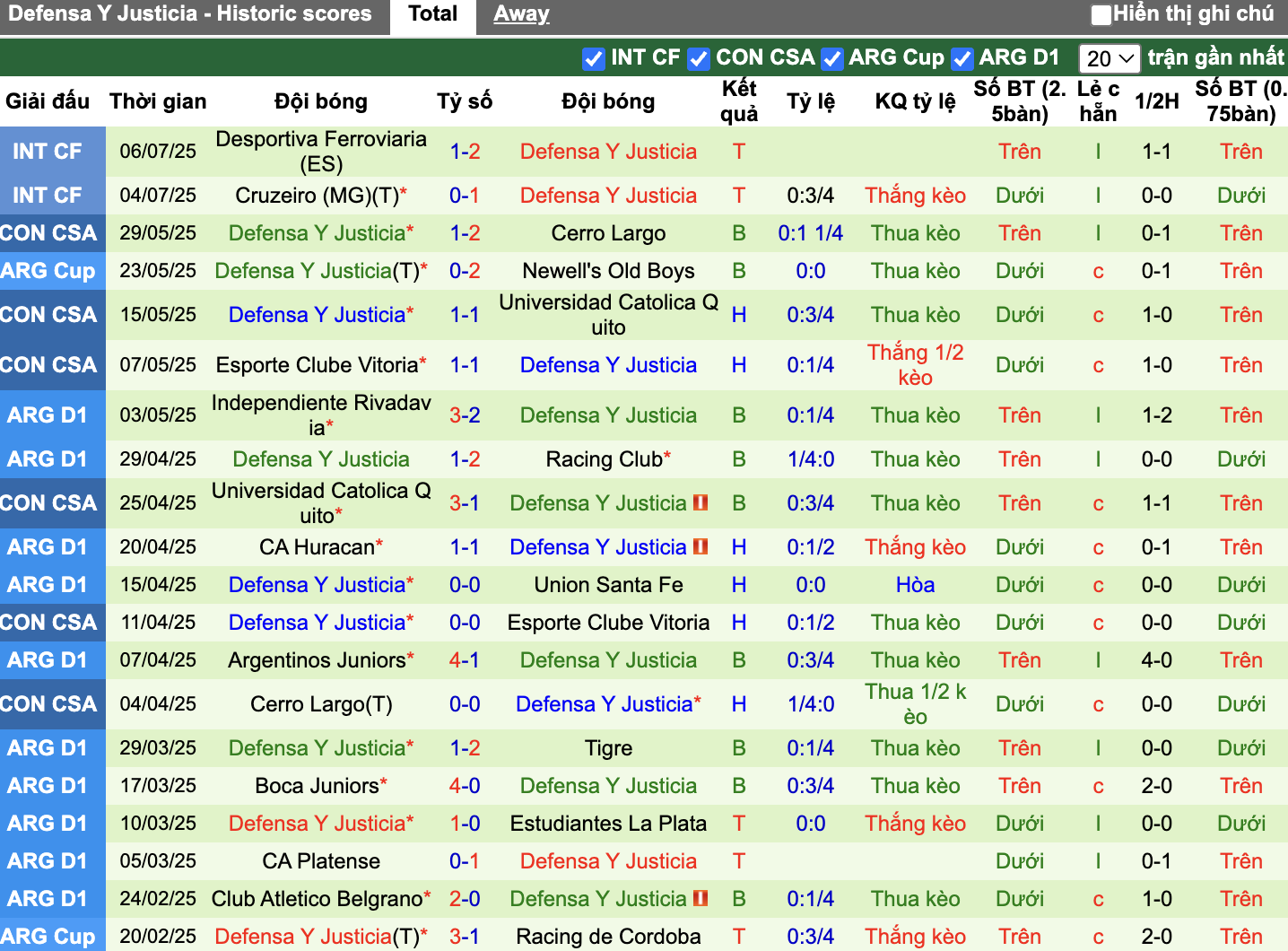Toggle the Hiển thị ghi chú checkbox

(1101, 14)
